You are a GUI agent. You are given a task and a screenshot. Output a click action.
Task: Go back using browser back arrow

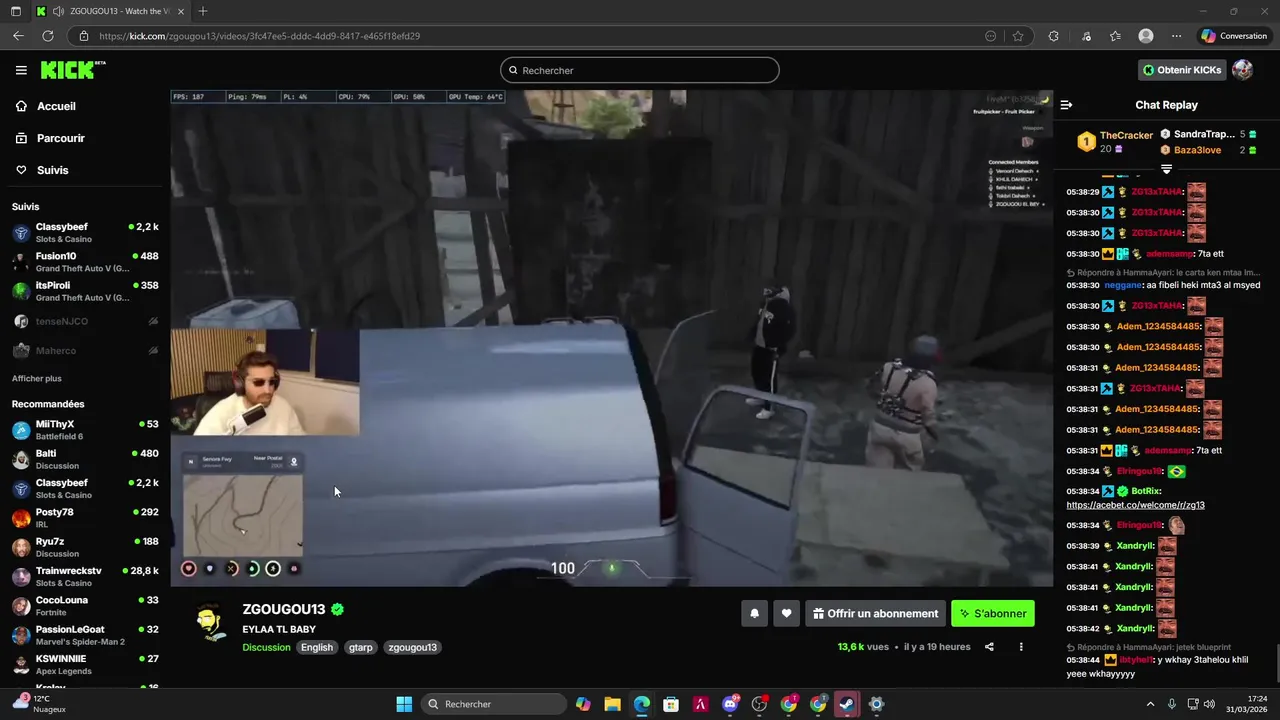pyautogui.click(x=18, y=36)
